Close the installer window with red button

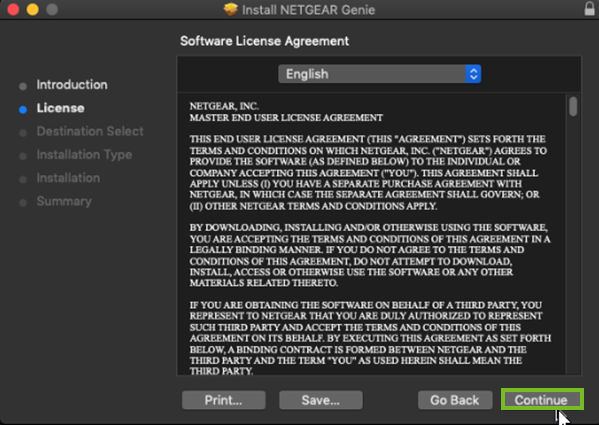click(13, 9)
